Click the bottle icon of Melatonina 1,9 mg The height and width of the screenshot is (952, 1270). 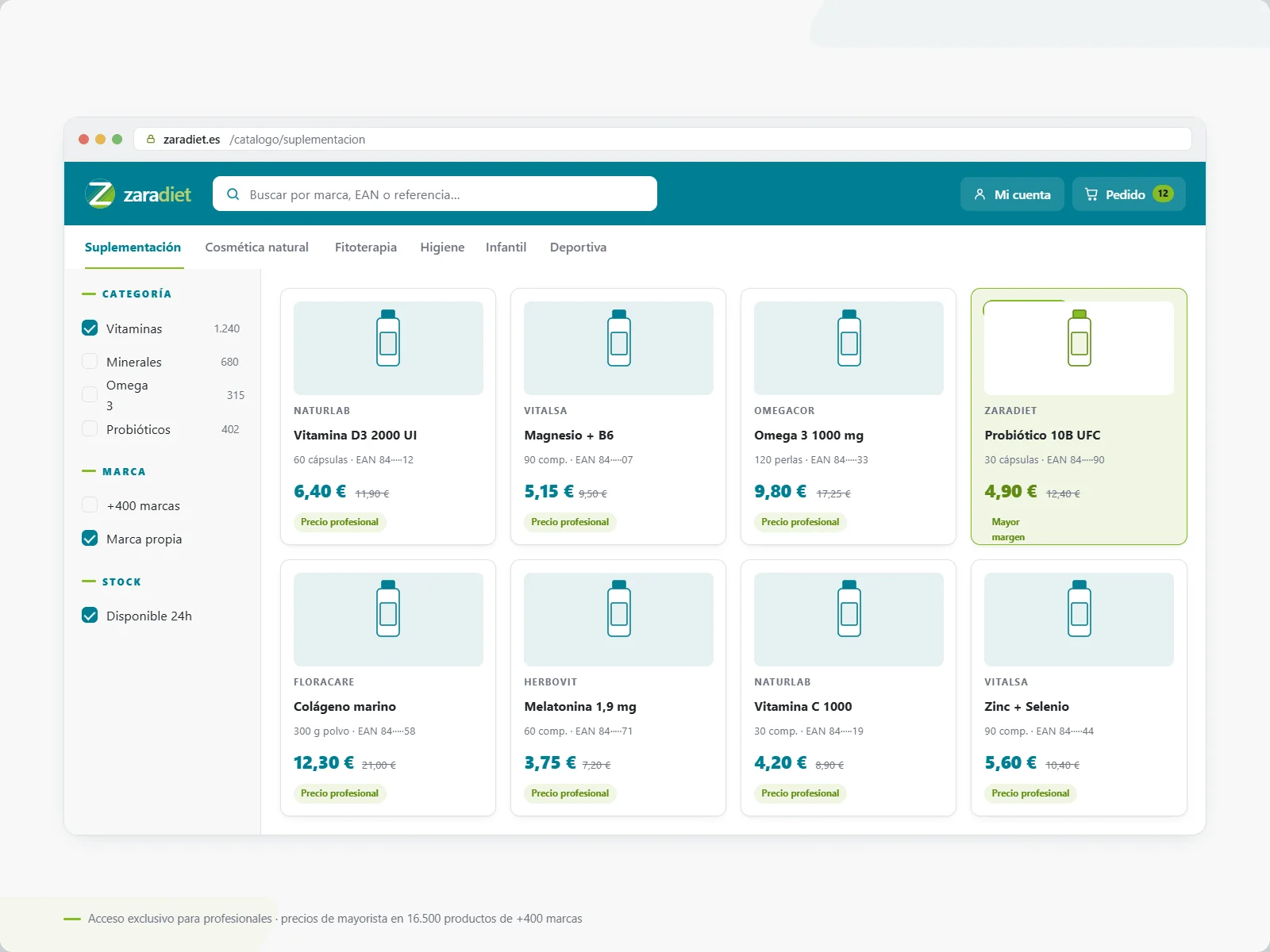(619, 608)
